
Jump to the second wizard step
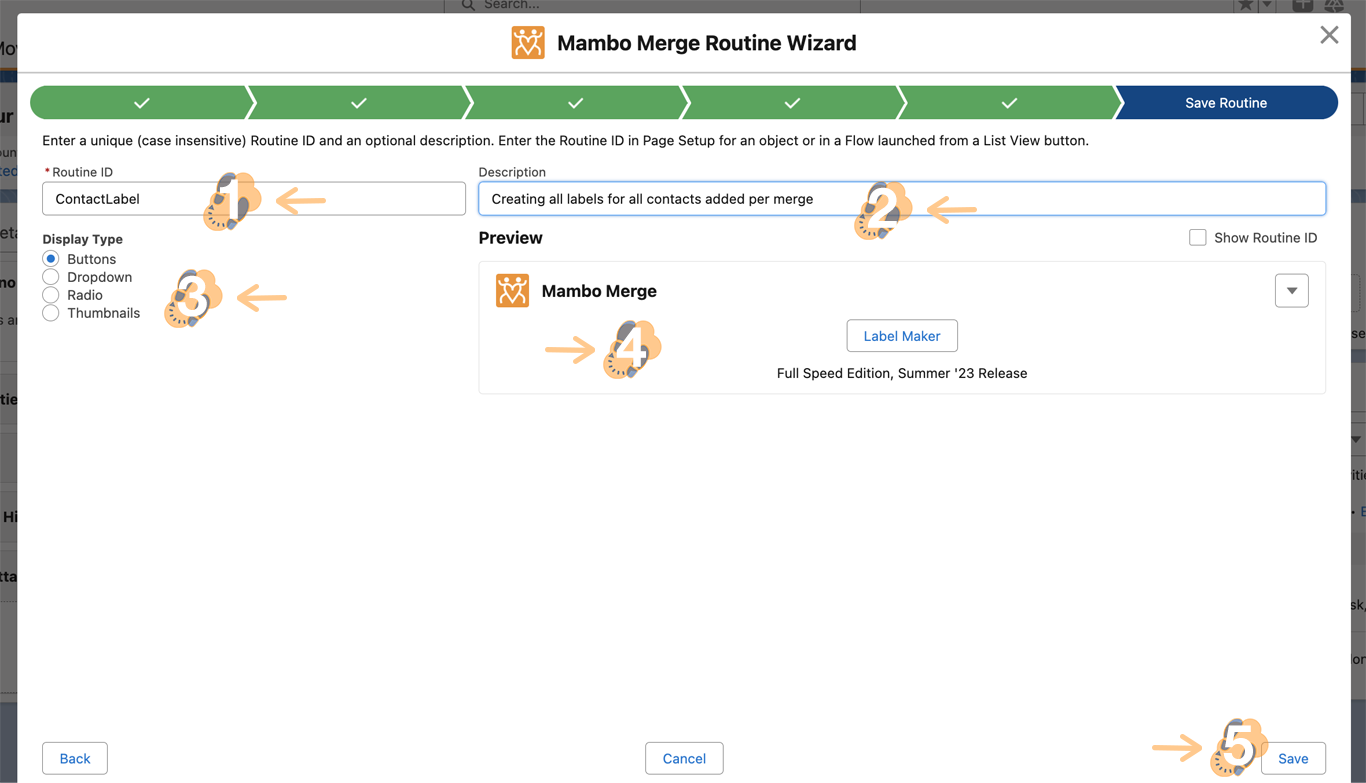358,103
